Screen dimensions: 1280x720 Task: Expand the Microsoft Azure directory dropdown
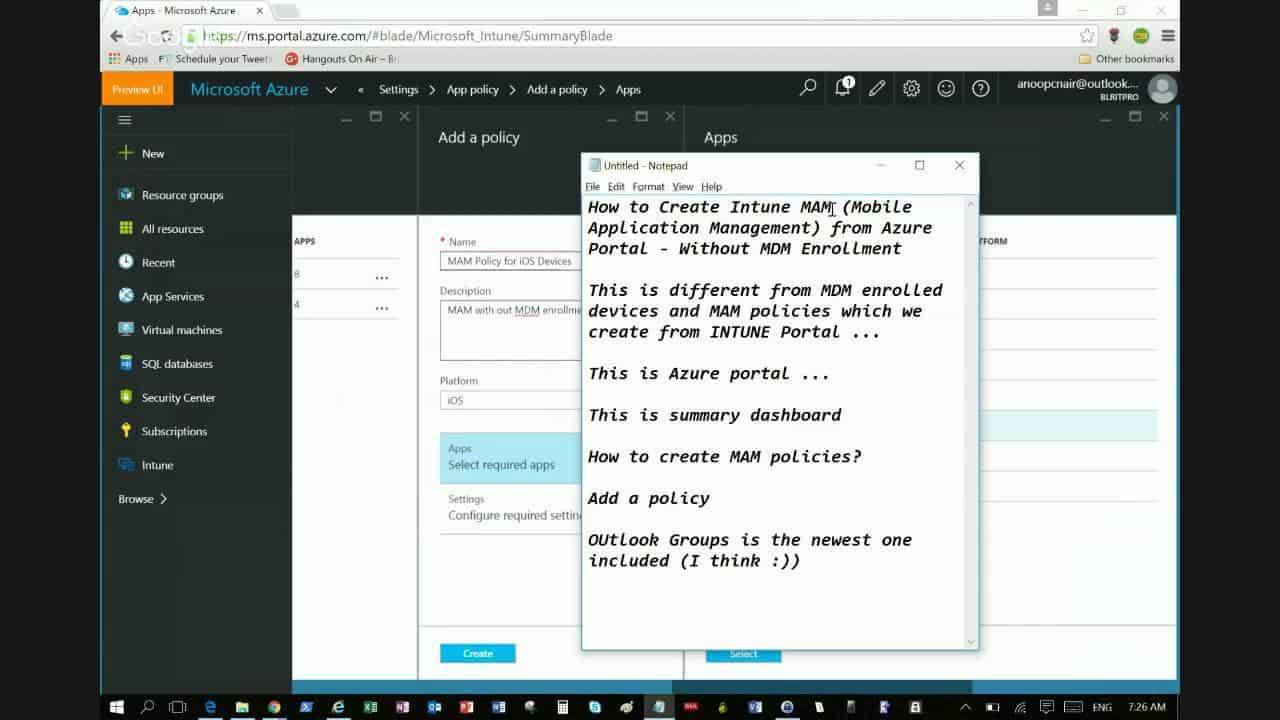pos(330,89)
